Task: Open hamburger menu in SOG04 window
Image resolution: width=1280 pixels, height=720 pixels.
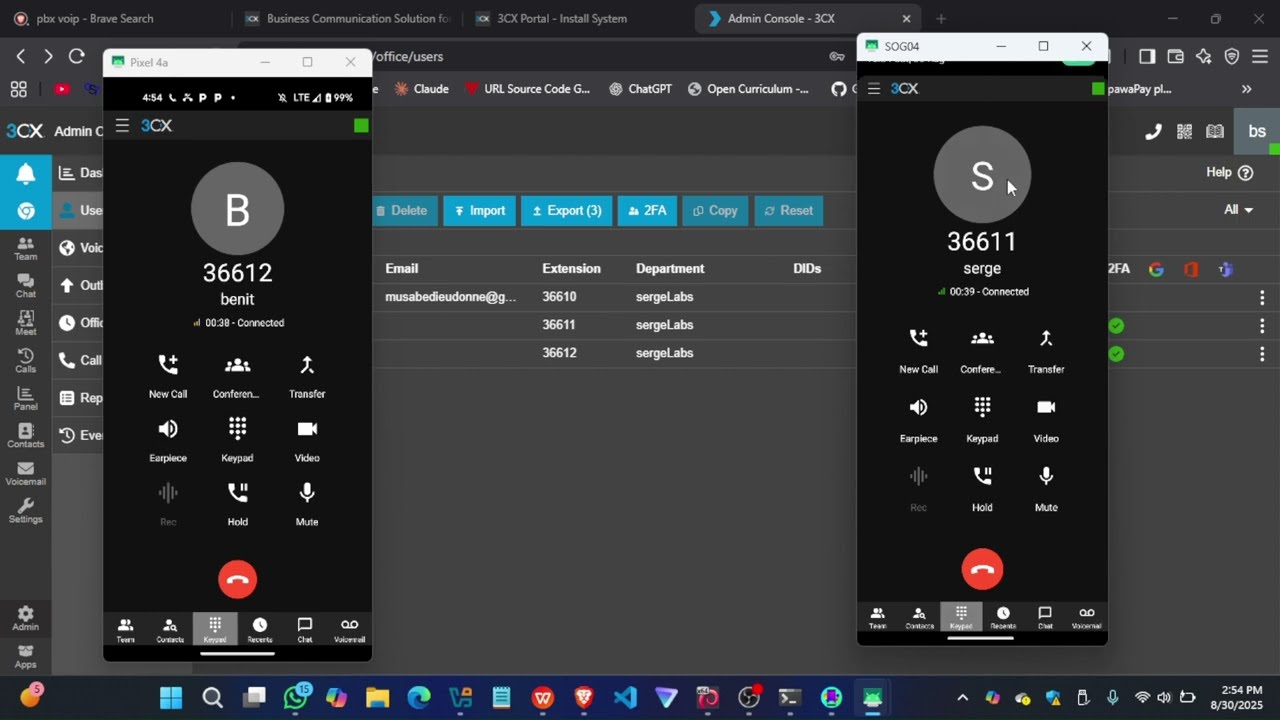Action: (874, 89)
